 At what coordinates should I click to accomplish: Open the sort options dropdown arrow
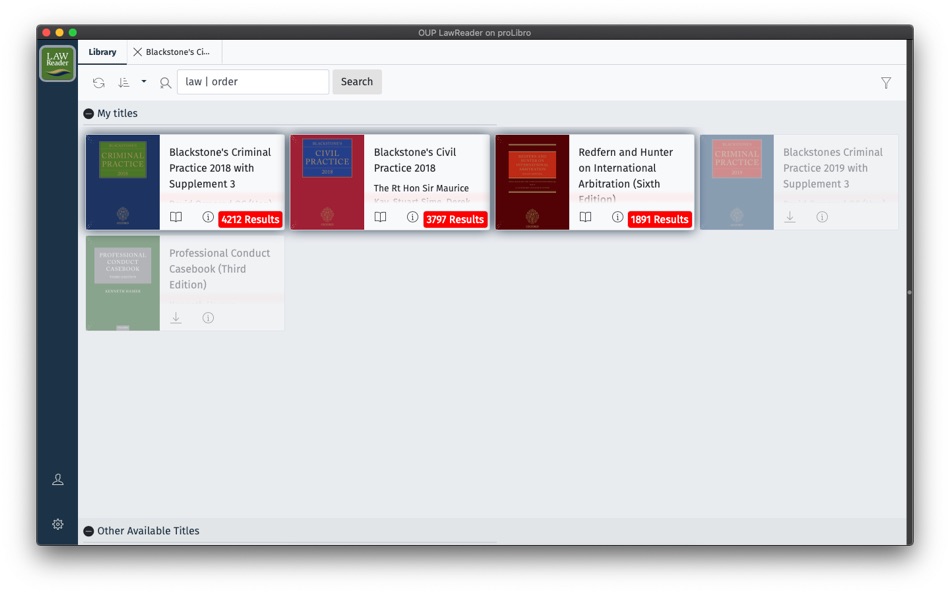[144, 81]
